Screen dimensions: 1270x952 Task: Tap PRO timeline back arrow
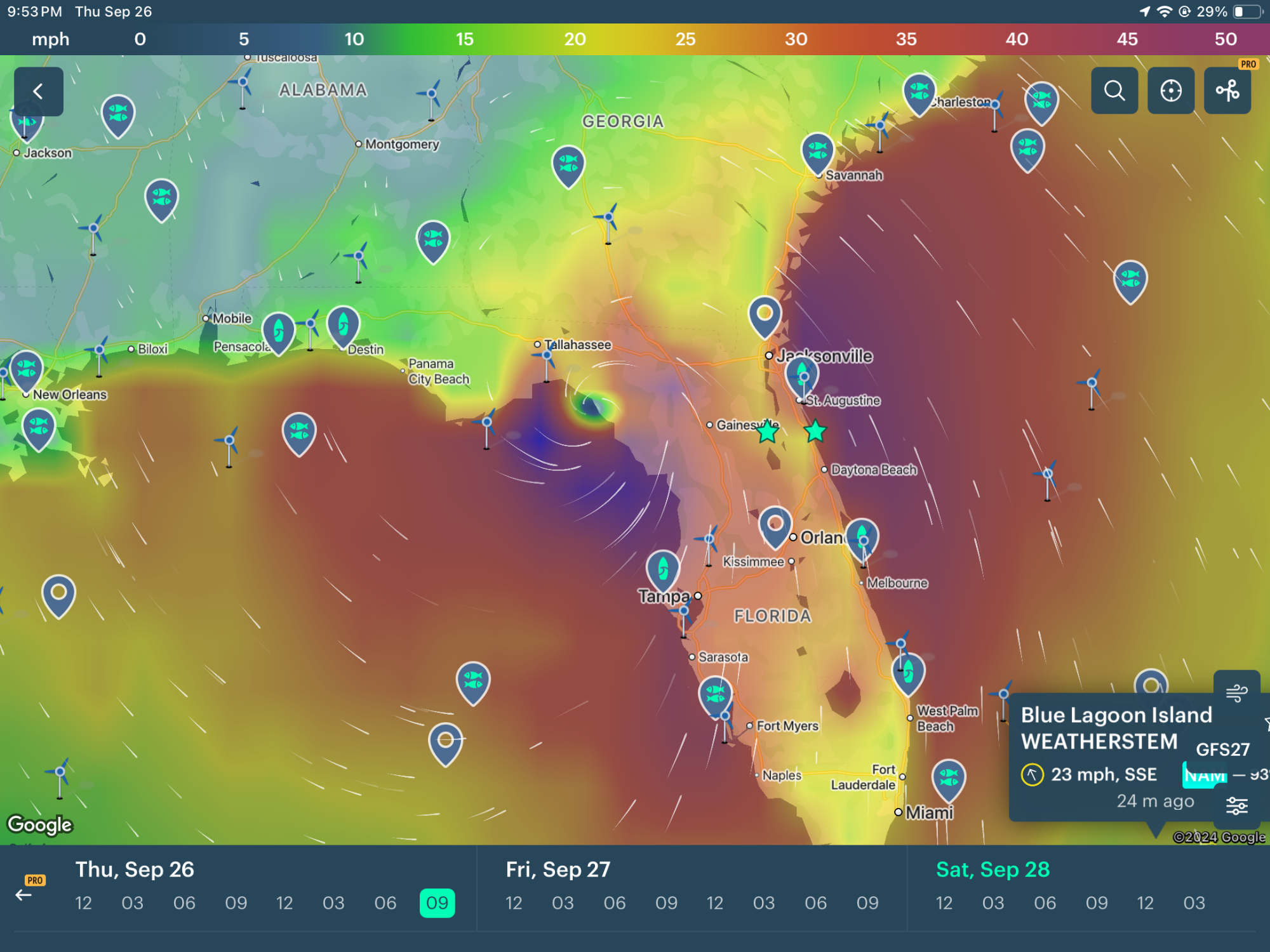coord(24,896)
